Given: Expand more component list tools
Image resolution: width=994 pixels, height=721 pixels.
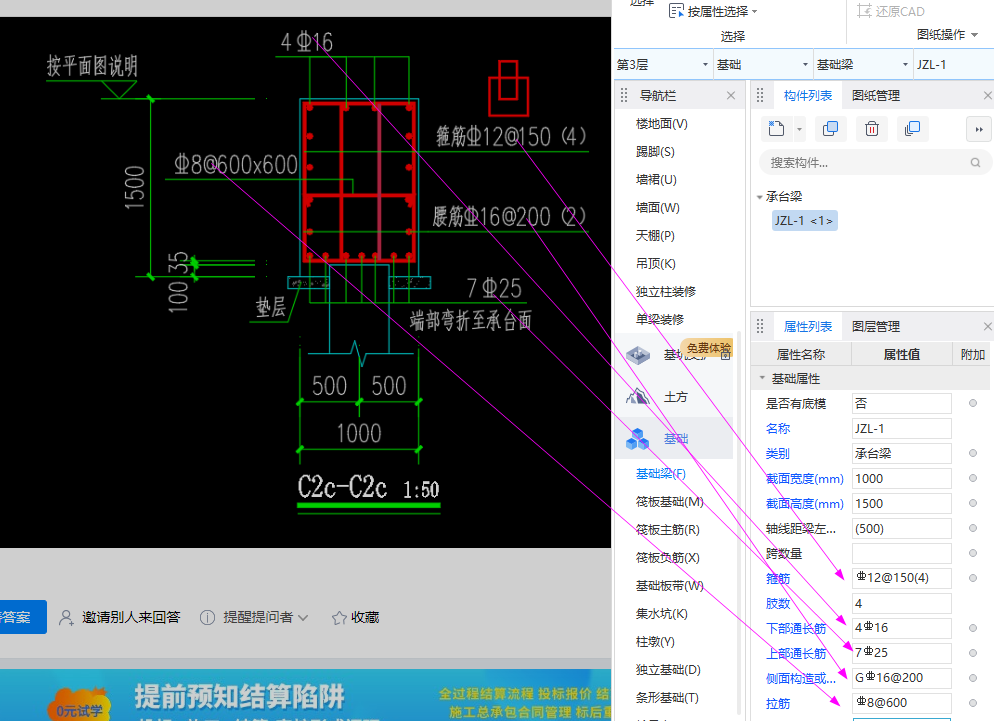Looking at the screenshot, I should [979, 129].
